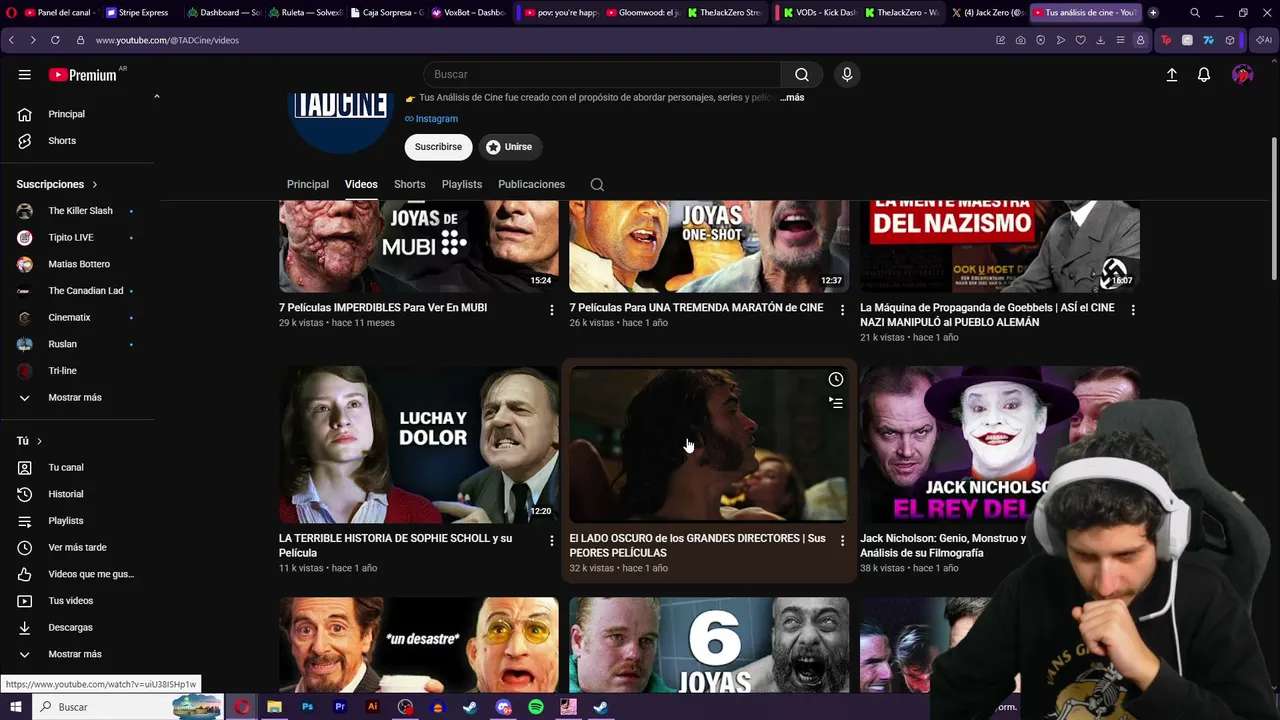The width and height of the screenshot is (1280, 720).
Task: Open the account avatar menu
Action: pyautogui.click(x=1243, y=75)
